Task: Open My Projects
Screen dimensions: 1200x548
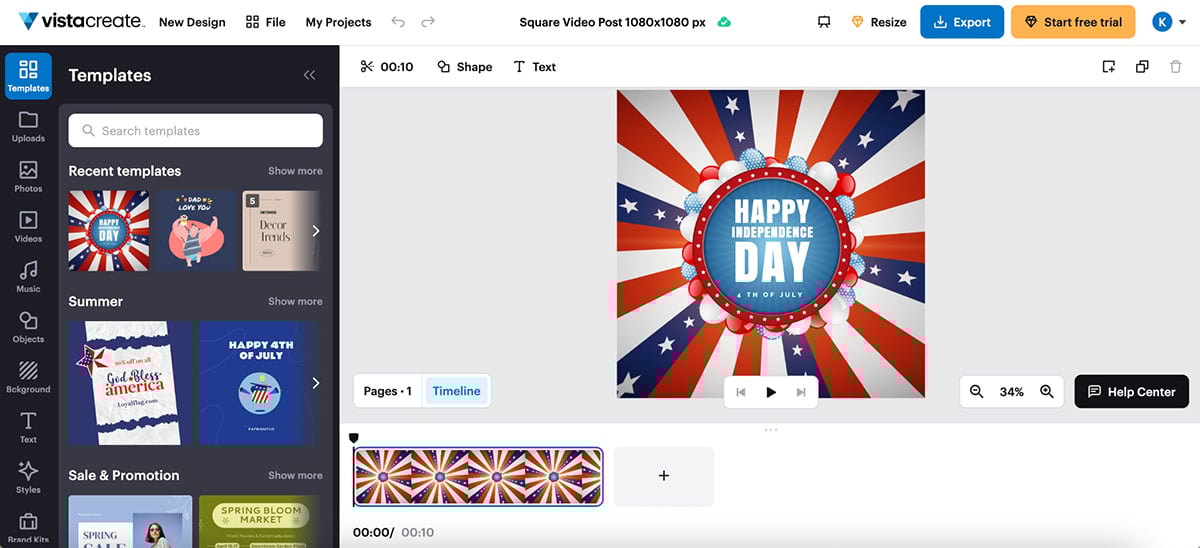Action: [338, 22]
